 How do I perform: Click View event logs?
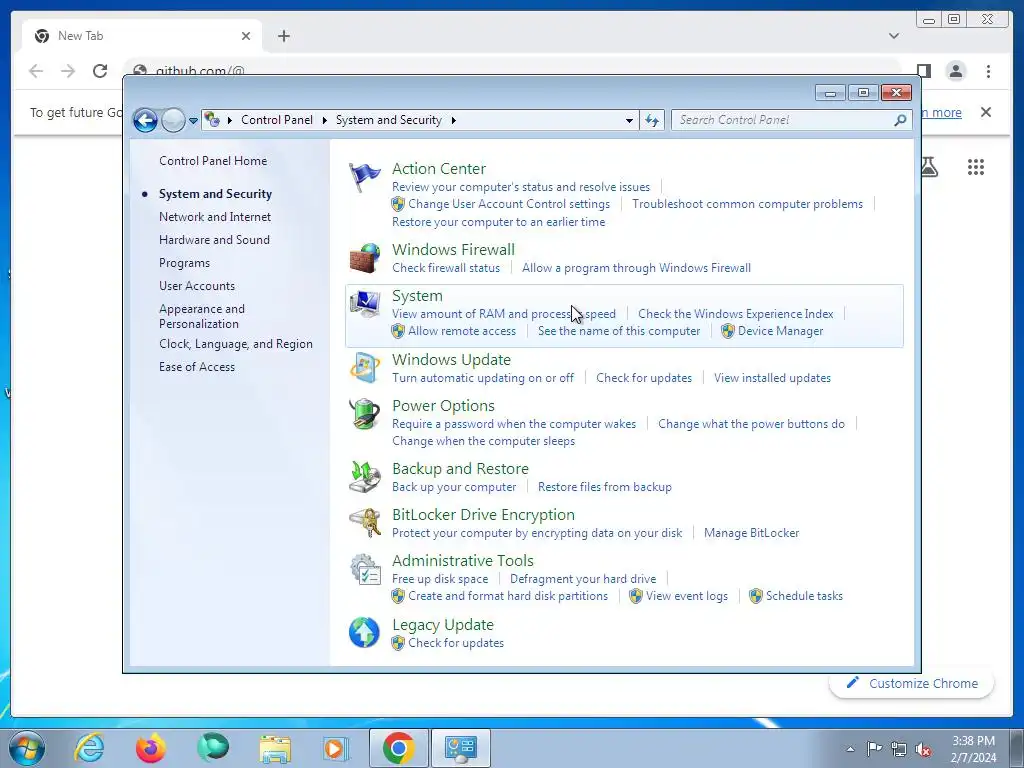tap(686, 596)
